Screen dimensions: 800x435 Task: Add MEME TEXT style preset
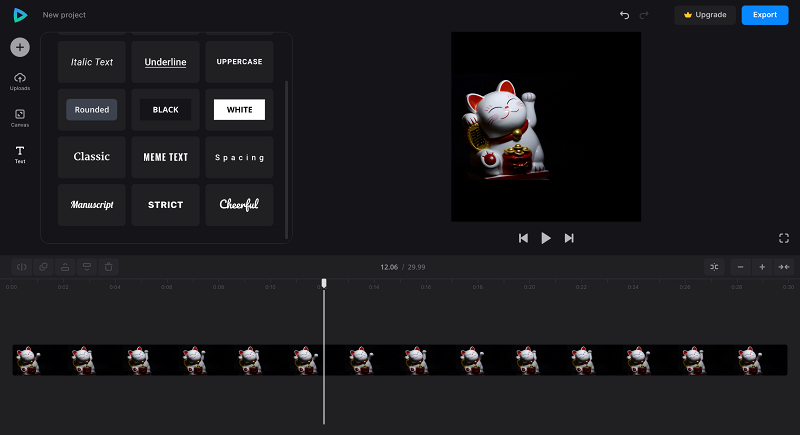tap(165, 157)
